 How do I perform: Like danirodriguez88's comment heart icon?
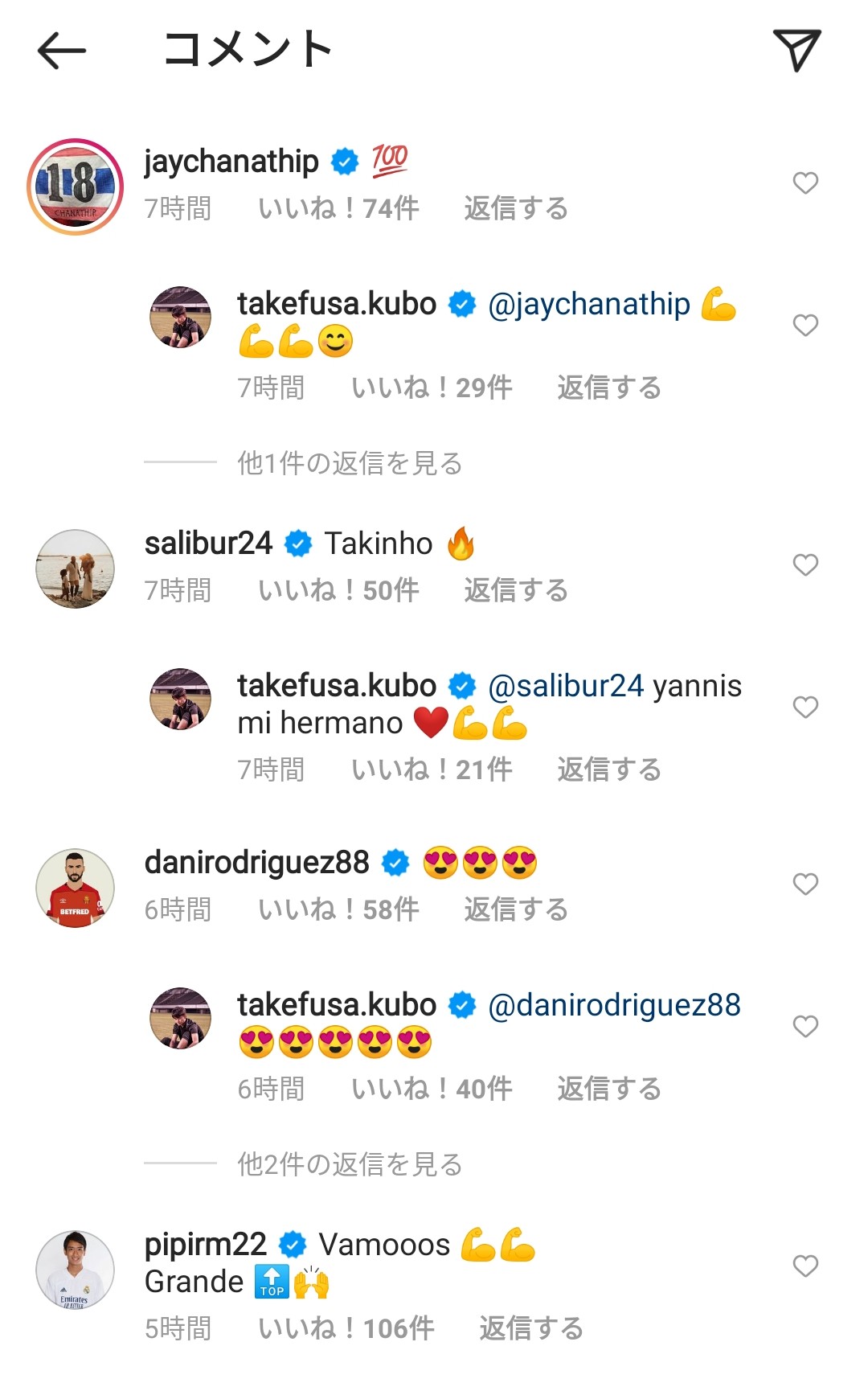click(x=805, y=884)
